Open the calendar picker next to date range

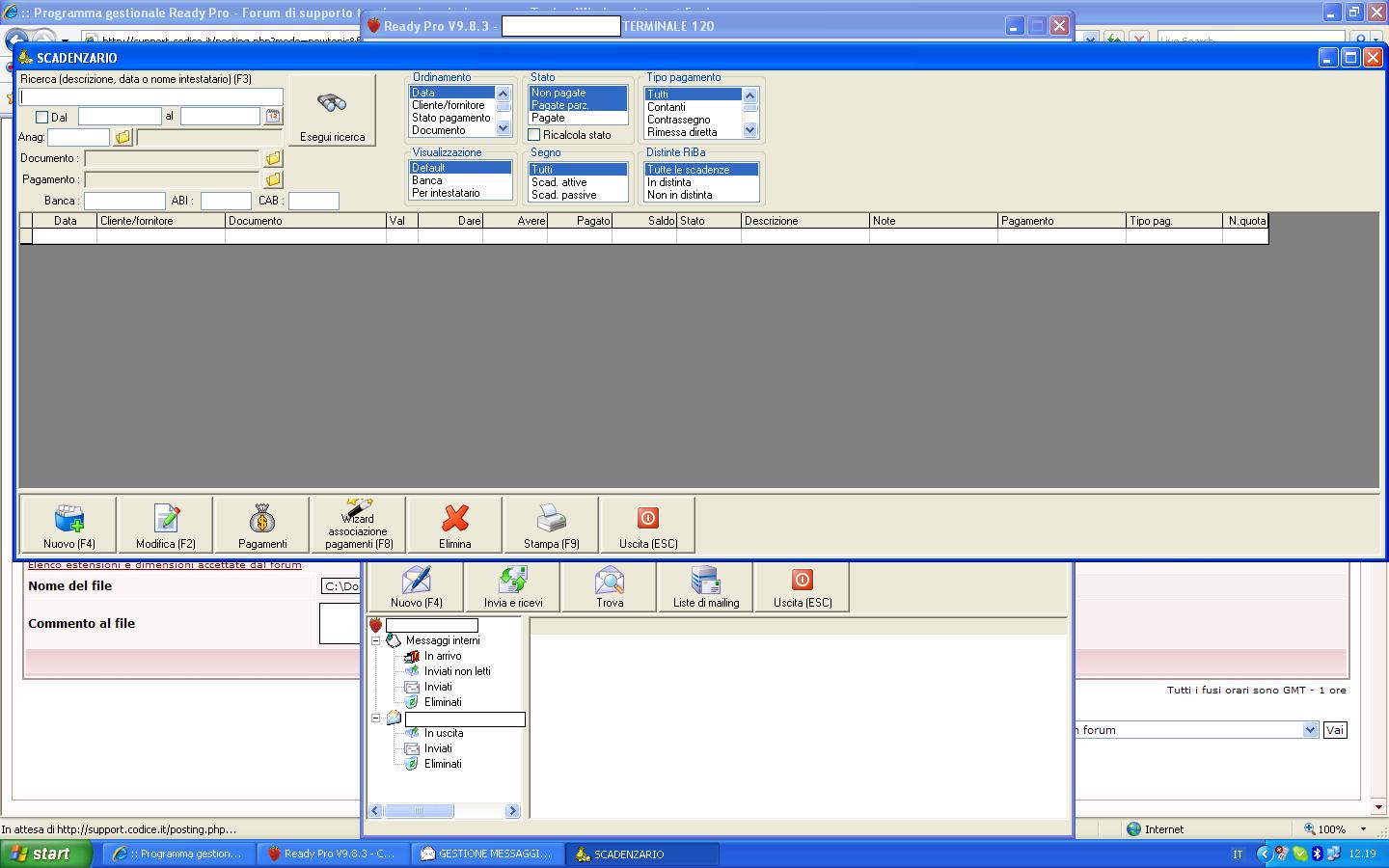click(273, 116)
